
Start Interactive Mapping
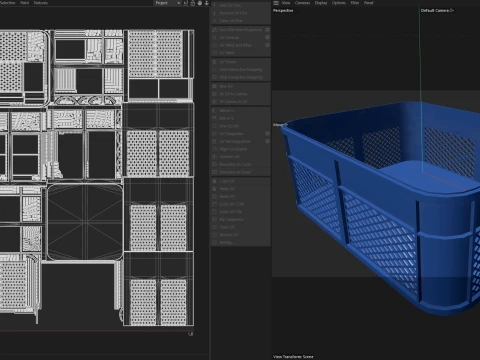tap(240, 70)
